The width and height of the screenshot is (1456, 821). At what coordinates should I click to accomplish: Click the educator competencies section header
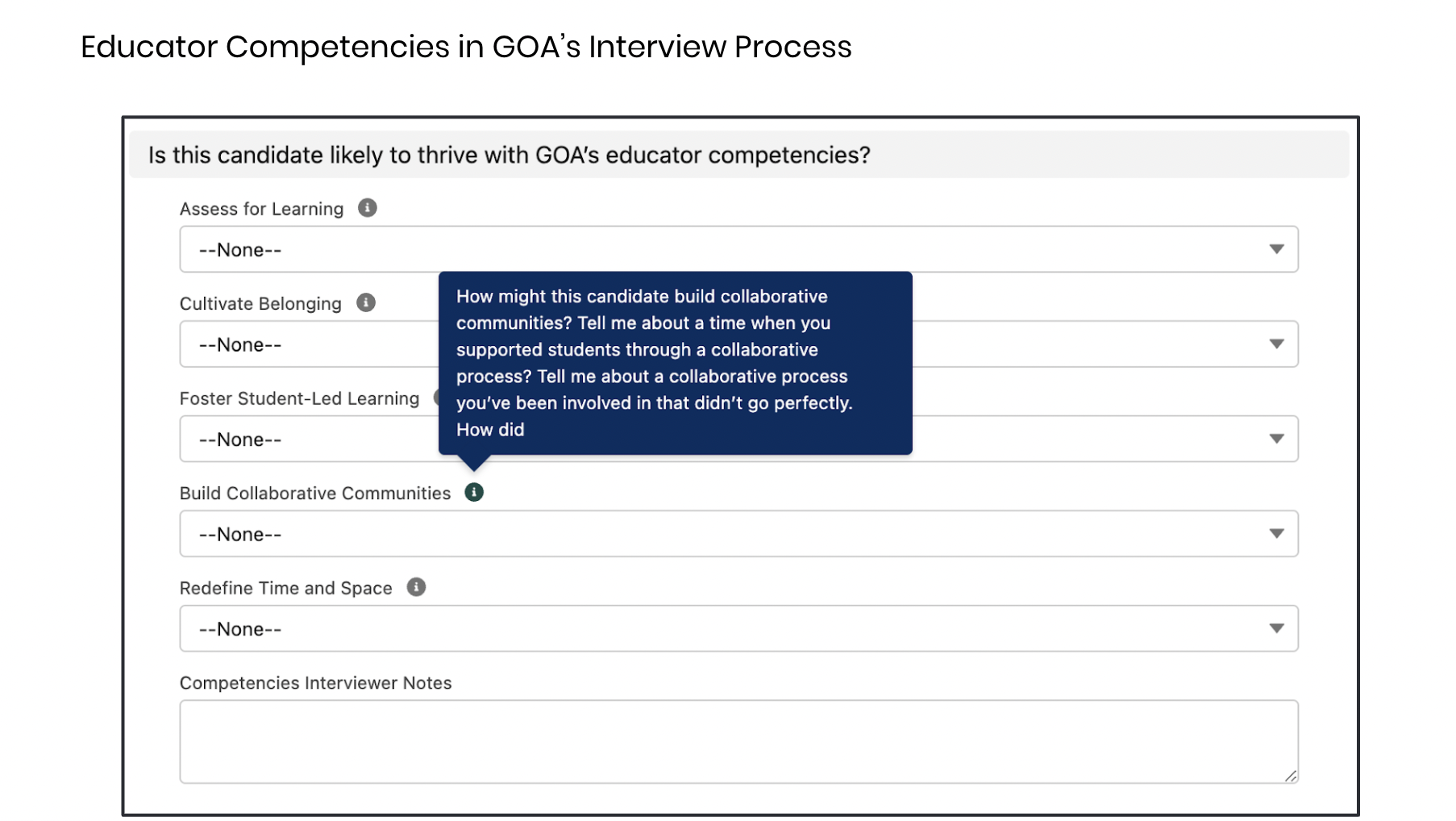point(509,155)
